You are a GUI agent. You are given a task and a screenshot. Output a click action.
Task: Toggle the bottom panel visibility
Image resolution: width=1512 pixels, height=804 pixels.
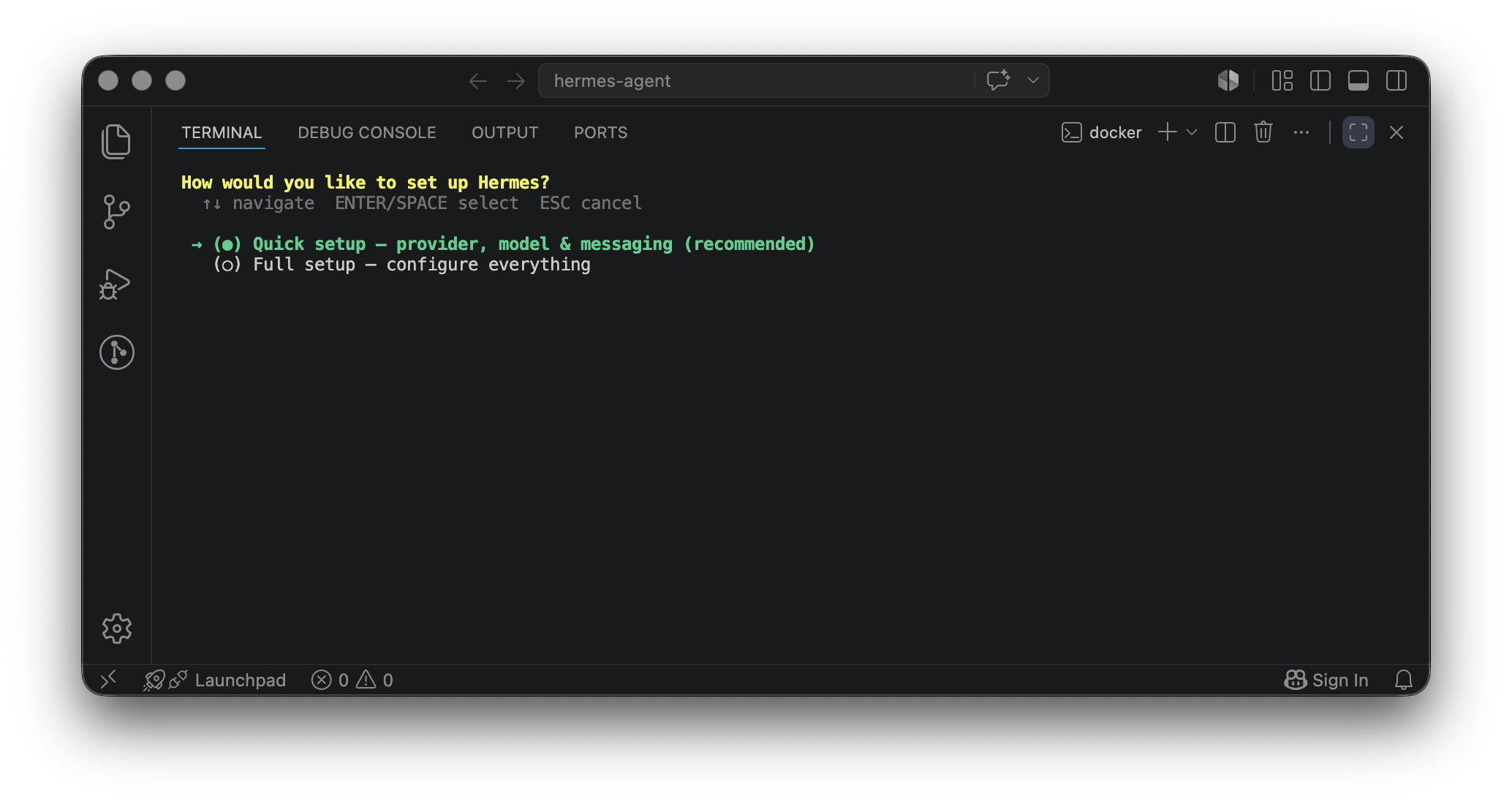tap(1358, 80)
